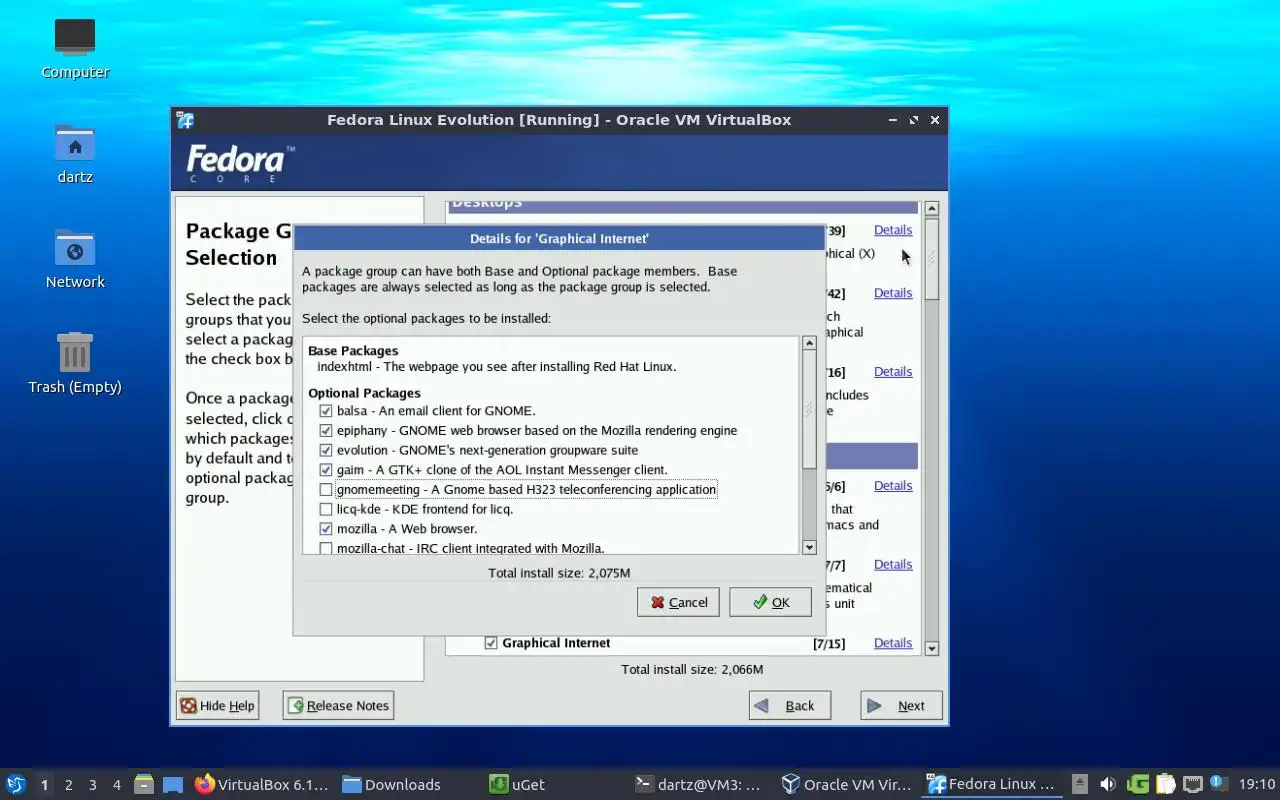Switch to the Downloads taskbar item
This screenshot has height=800, width=1280.
point(391,785)
